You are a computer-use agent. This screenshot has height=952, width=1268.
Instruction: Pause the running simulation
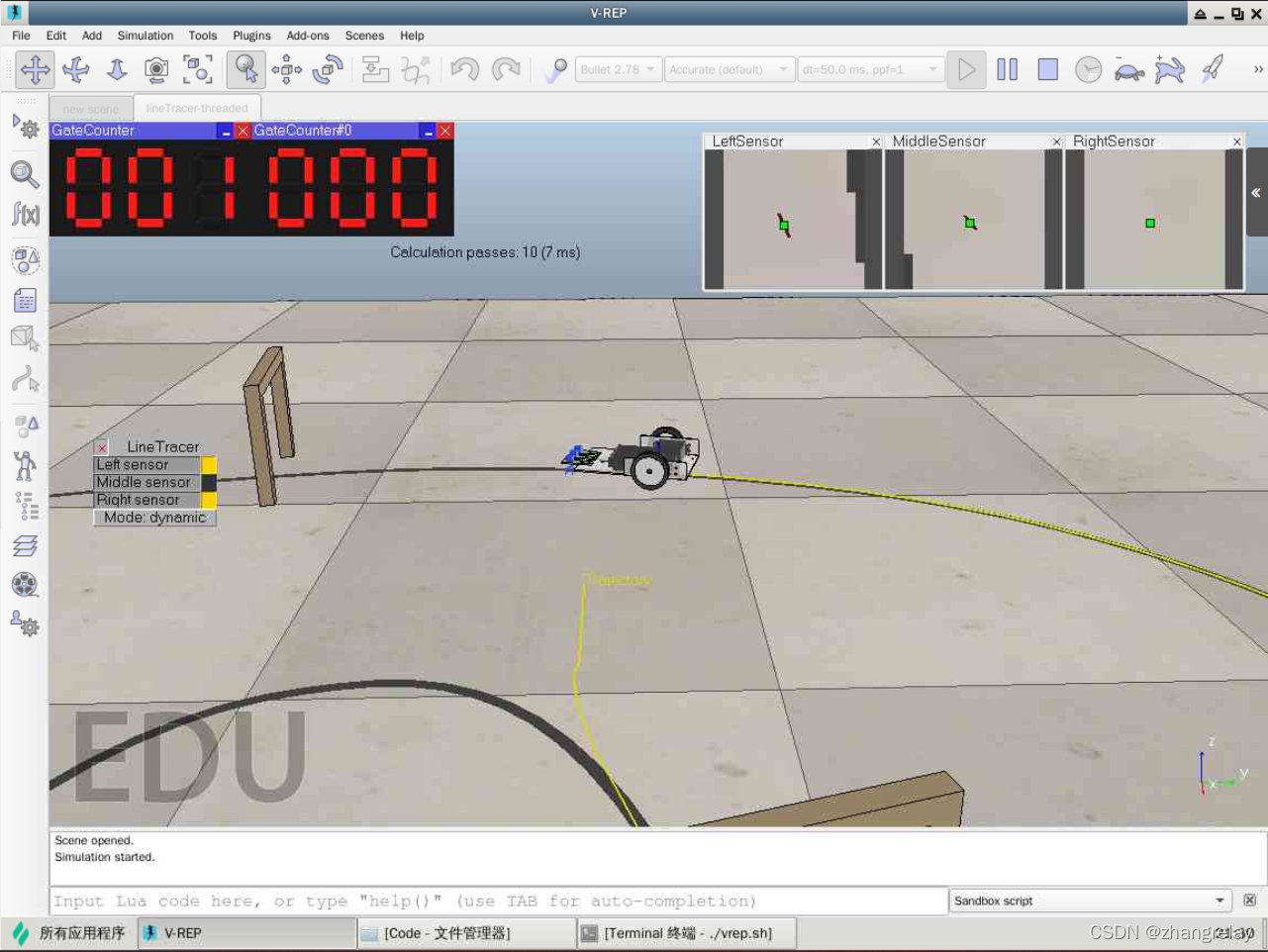1008,69
